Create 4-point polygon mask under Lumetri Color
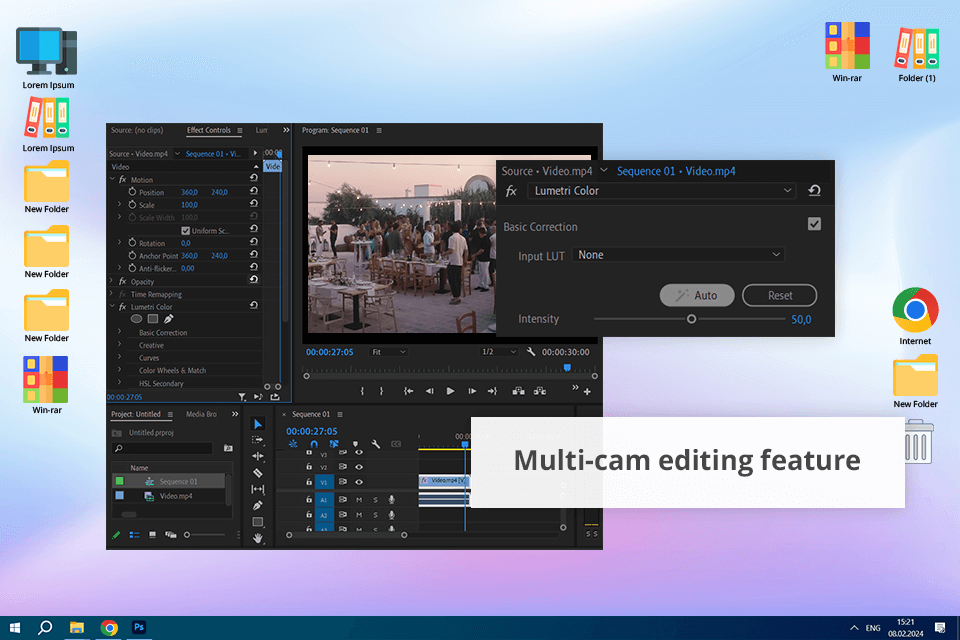This screenshot has width=960, height=640. 153,318
